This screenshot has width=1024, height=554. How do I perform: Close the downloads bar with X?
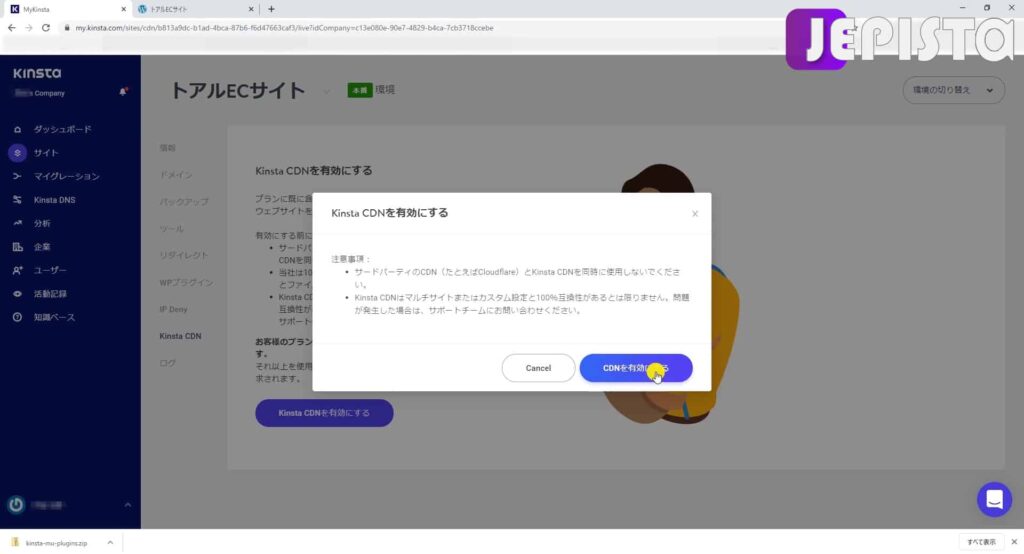[x=1014, y=542]
